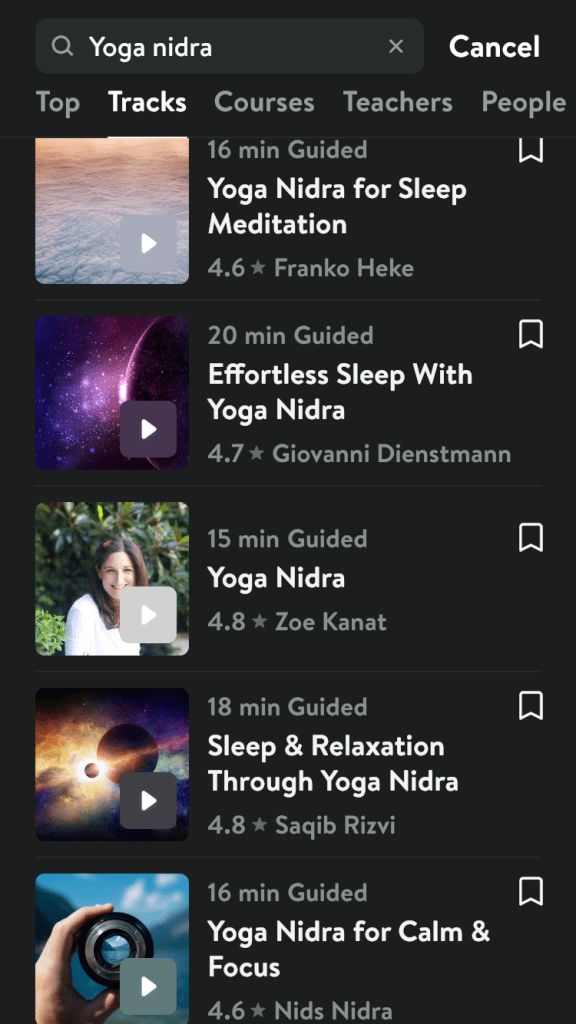Cancel the current search

(494, 46)
